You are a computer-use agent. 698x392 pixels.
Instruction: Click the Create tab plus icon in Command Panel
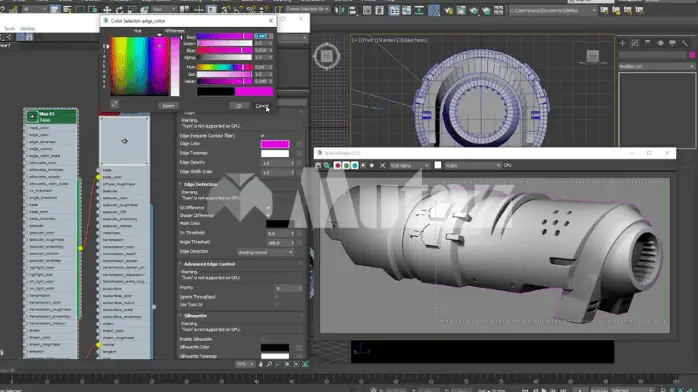[x=622, y=43]
